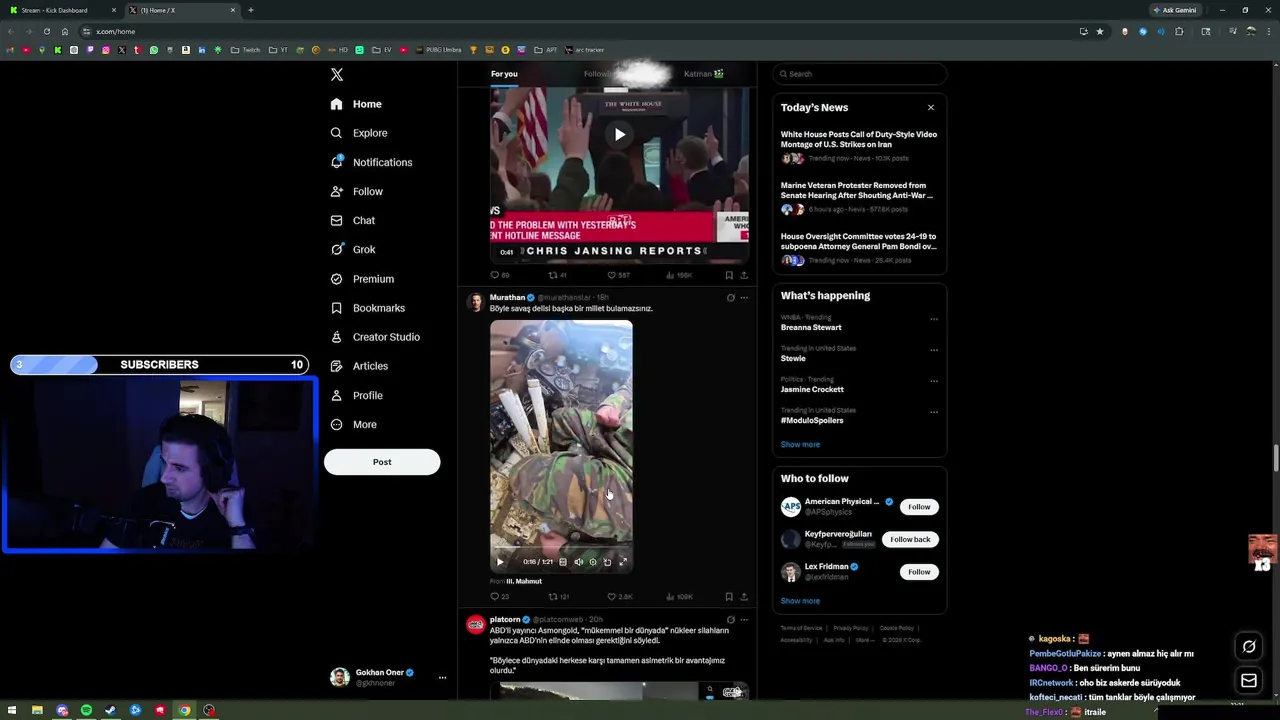
Task: Click the X search input field
Action: point(859,74)
